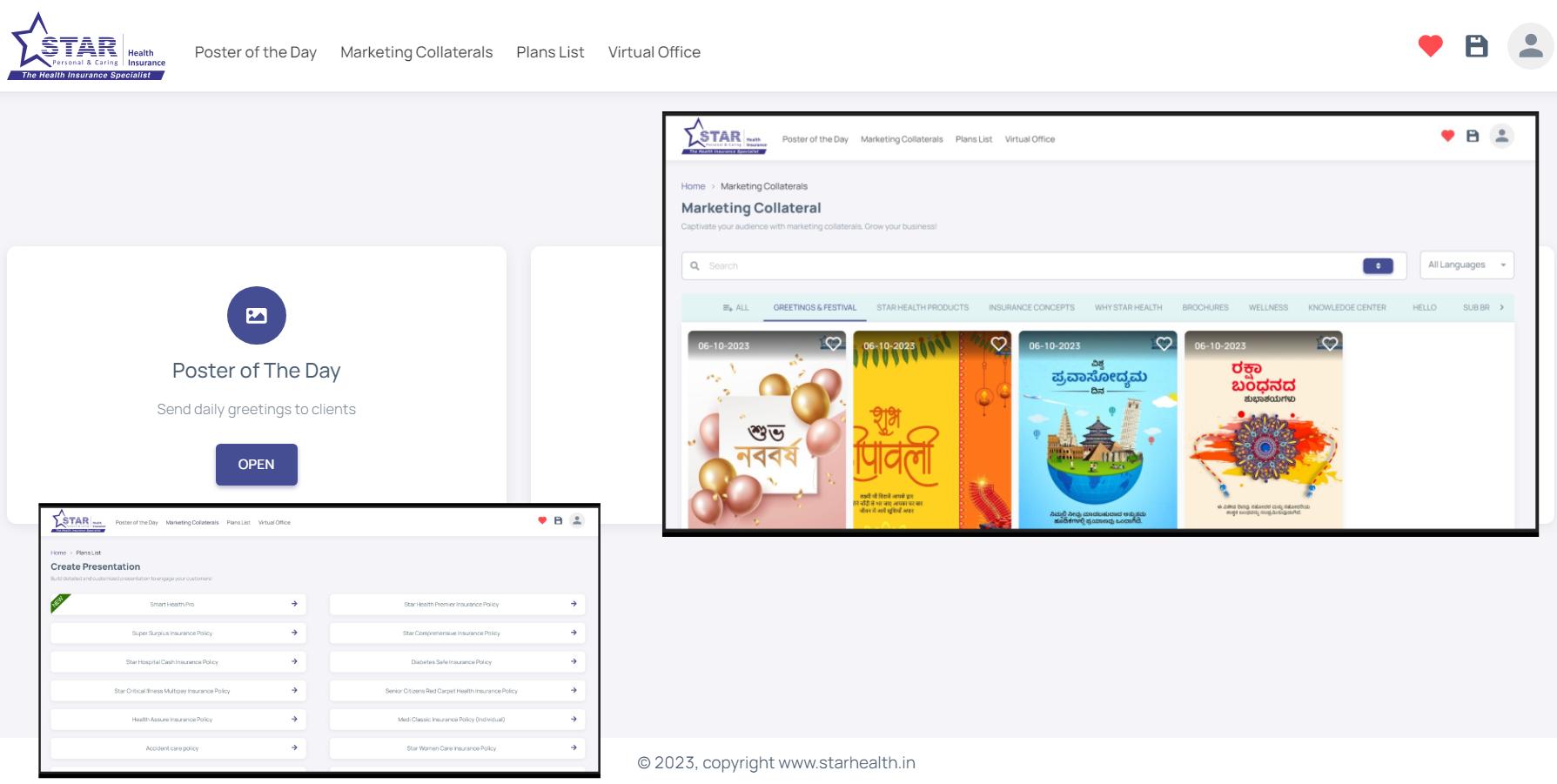Click the save floppy-disk icon in main header
This screenshot has width=1557, height=784.
[x=1477, y=46]
